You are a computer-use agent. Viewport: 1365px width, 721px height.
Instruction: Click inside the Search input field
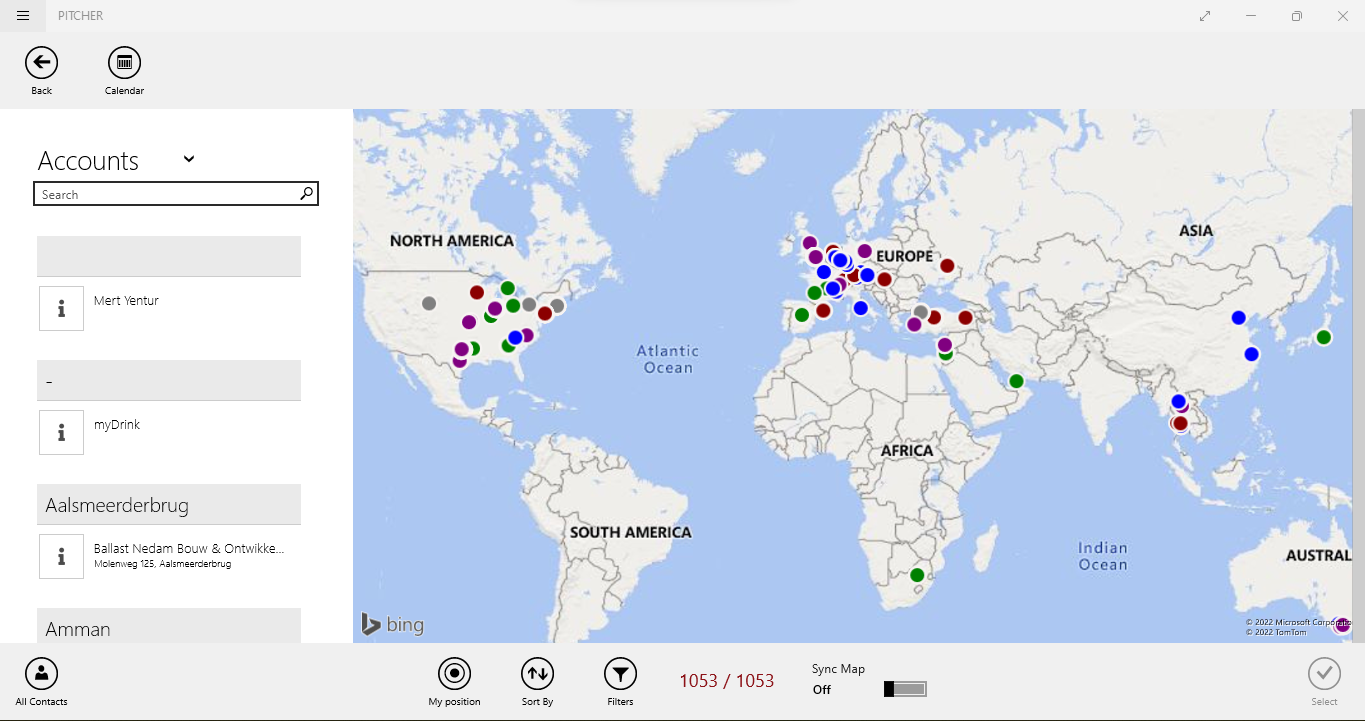[160, 193]
